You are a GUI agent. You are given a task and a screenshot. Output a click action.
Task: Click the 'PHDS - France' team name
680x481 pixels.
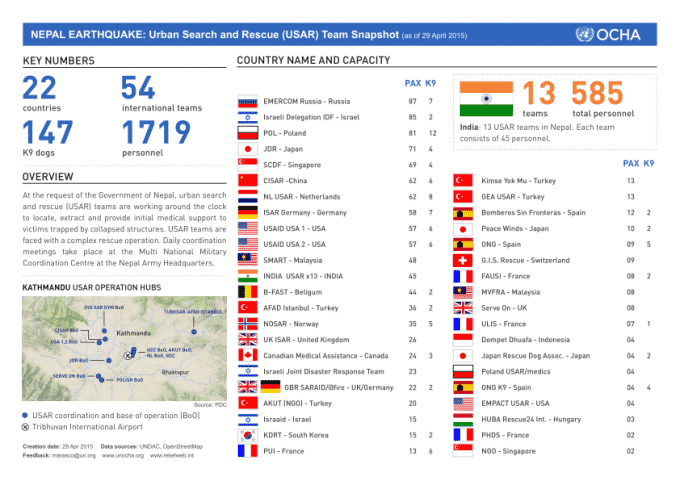coord(505,435)
